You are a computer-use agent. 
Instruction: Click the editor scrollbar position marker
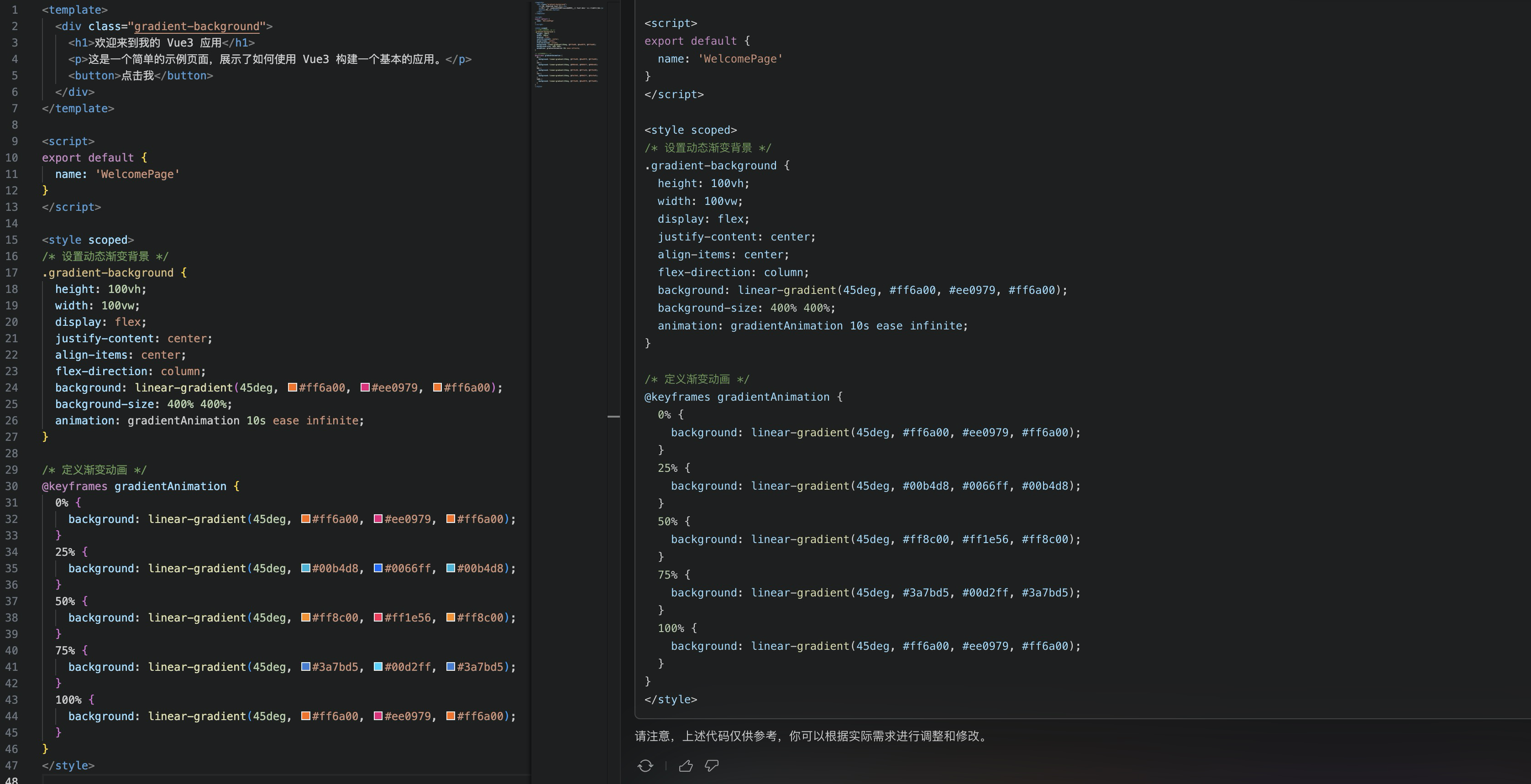tap(613, 417)
